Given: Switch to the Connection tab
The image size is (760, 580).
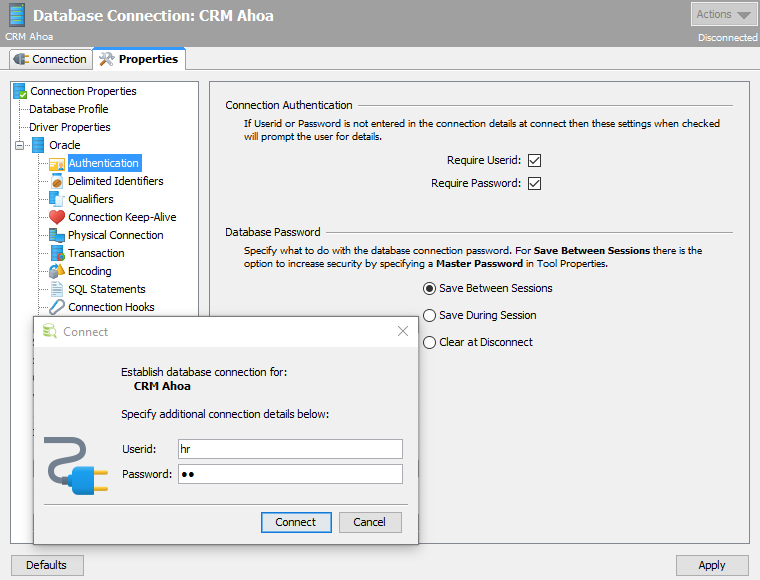Looking at the screenshot, I should coord(50,59).
